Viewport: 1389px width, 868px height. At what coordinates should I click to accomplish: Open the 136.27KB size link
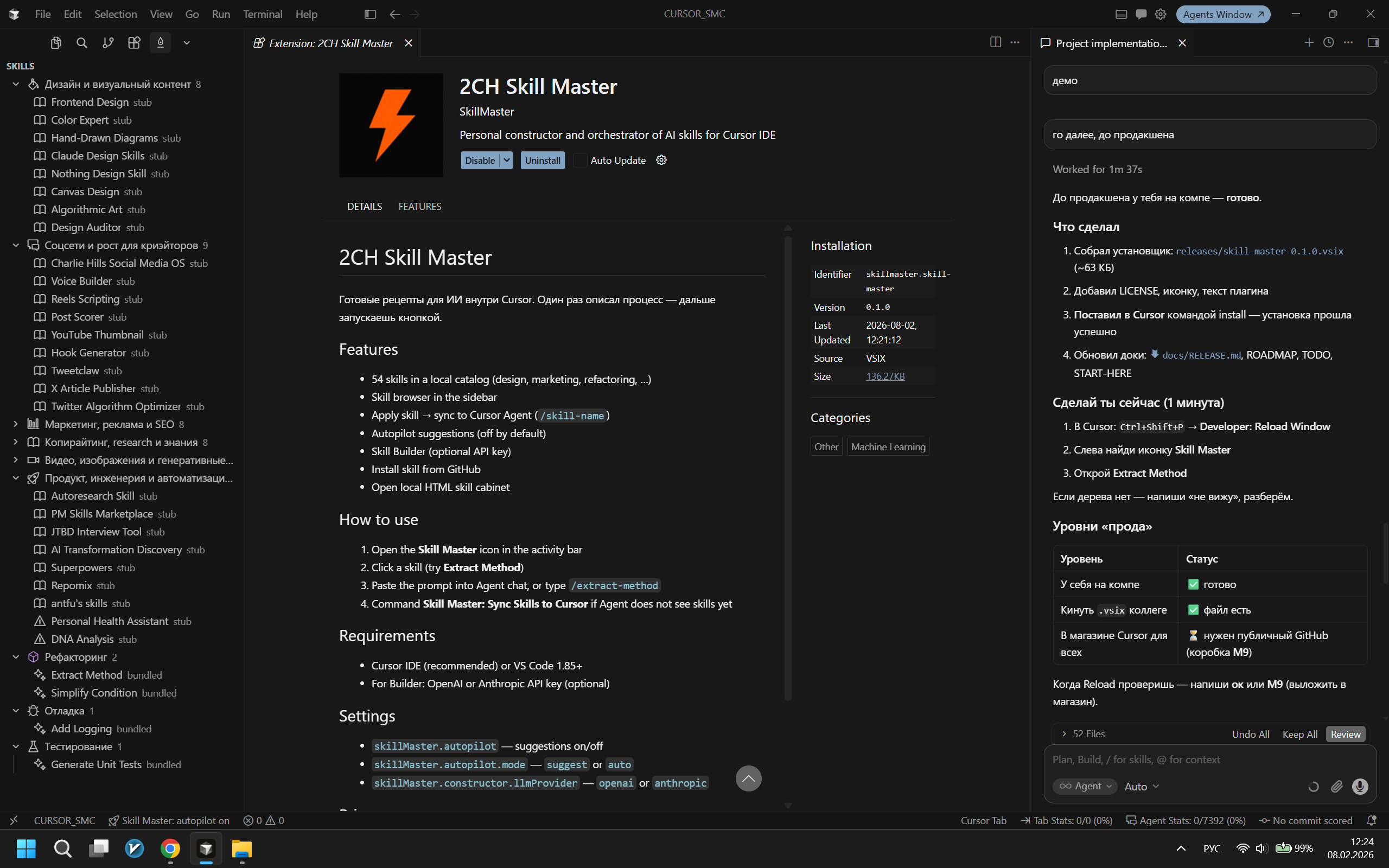(885, 376)
